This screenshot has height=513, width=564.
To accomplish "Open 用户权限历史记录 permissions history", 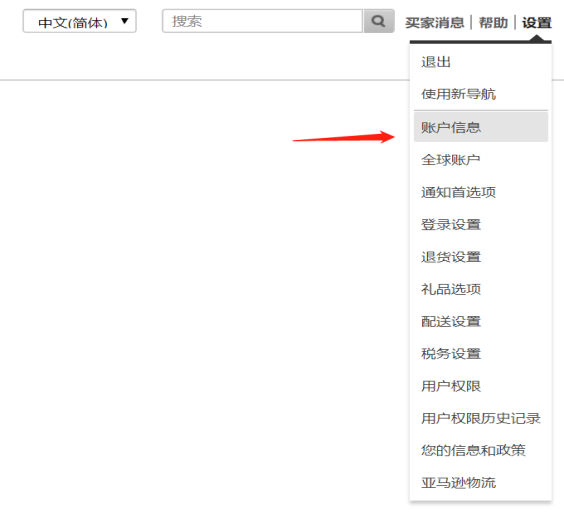I will coord(481,418).
